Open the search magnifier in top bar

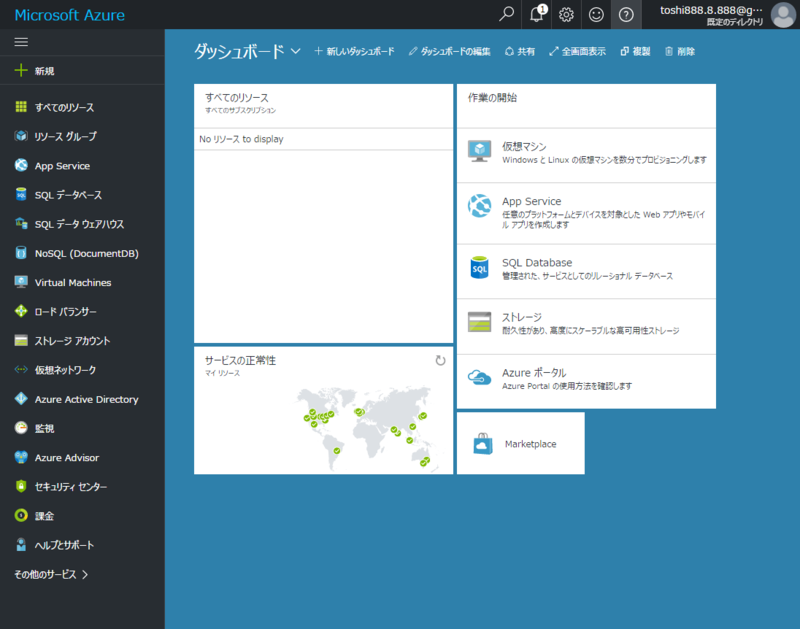[506, 14]
